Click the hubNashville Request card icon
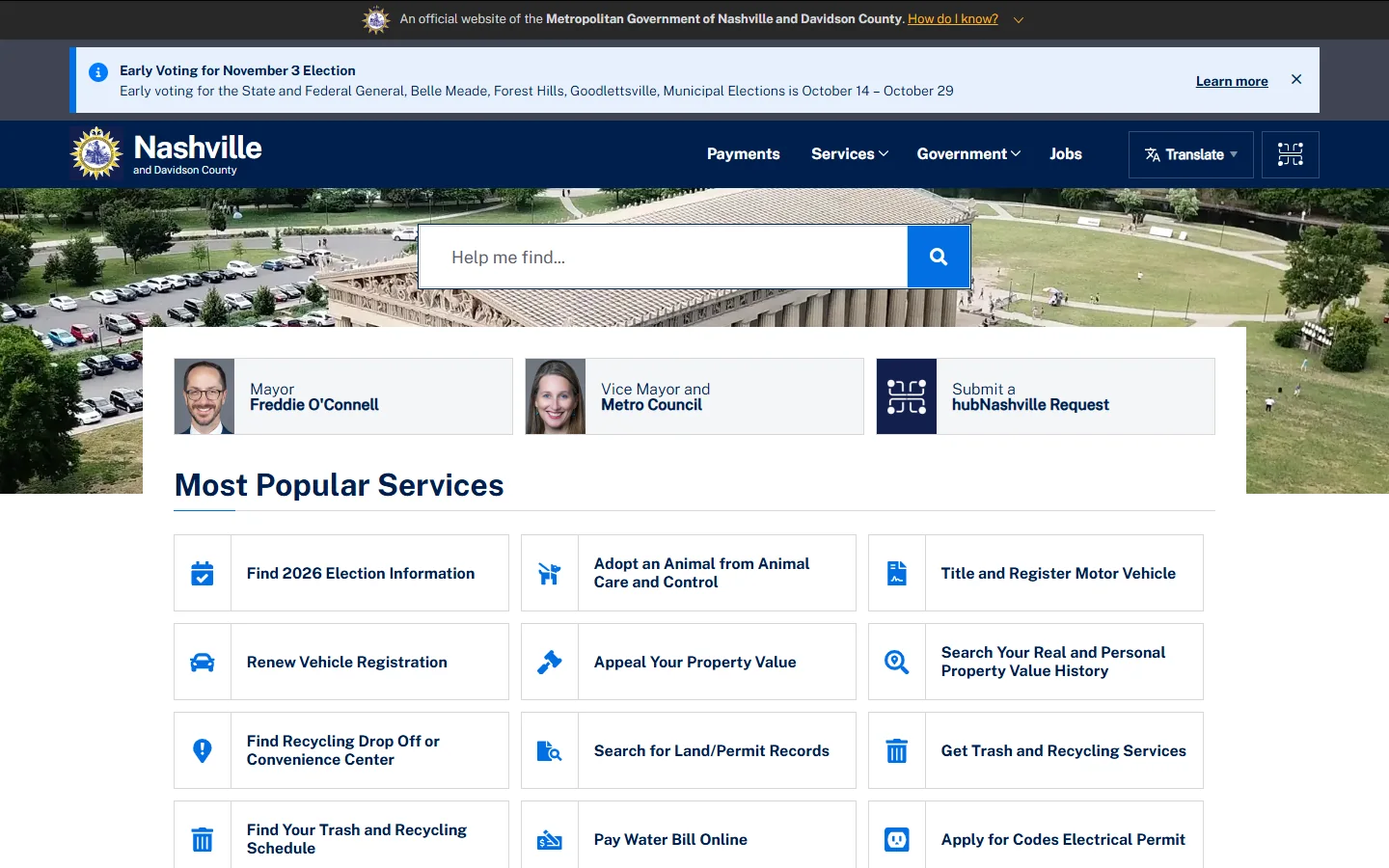The width and height of the screenshot is (1389, 868). [907, 396]
